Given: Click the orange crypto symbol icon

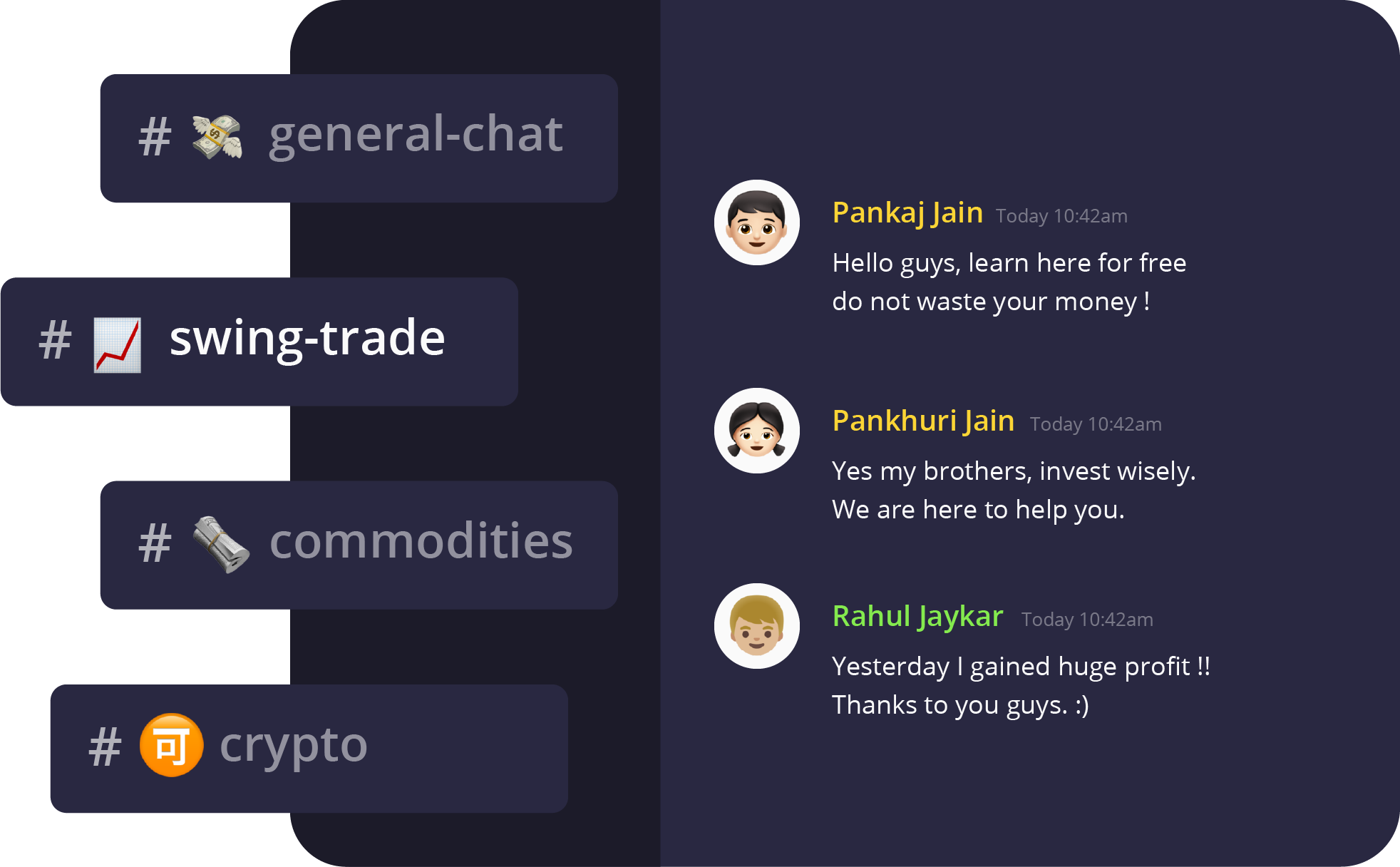Looking at the screenshot, I should (171, 745).
